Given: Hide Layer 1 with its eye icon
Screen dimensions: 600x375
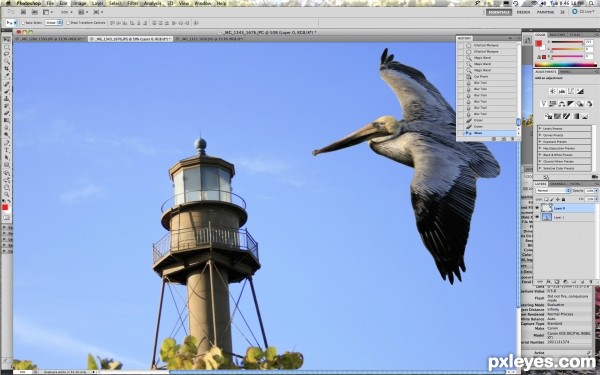Looking at the screenshot, I should [537, 217].
